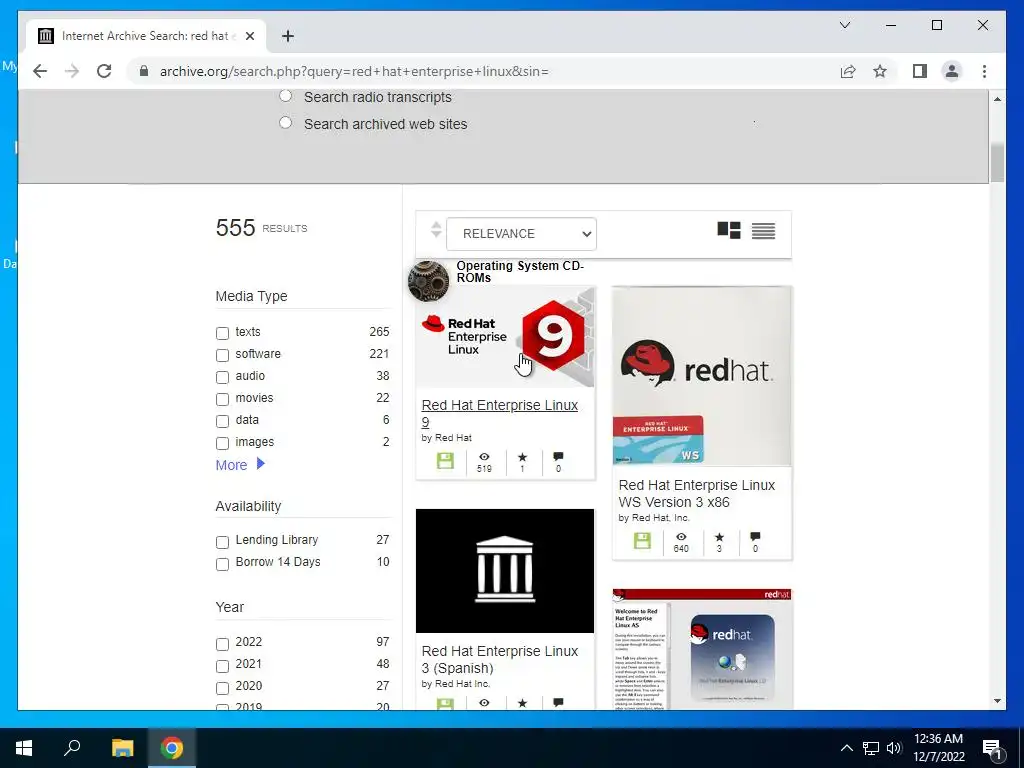Select the Internet Archive Search tab

[x=145, y=36]
